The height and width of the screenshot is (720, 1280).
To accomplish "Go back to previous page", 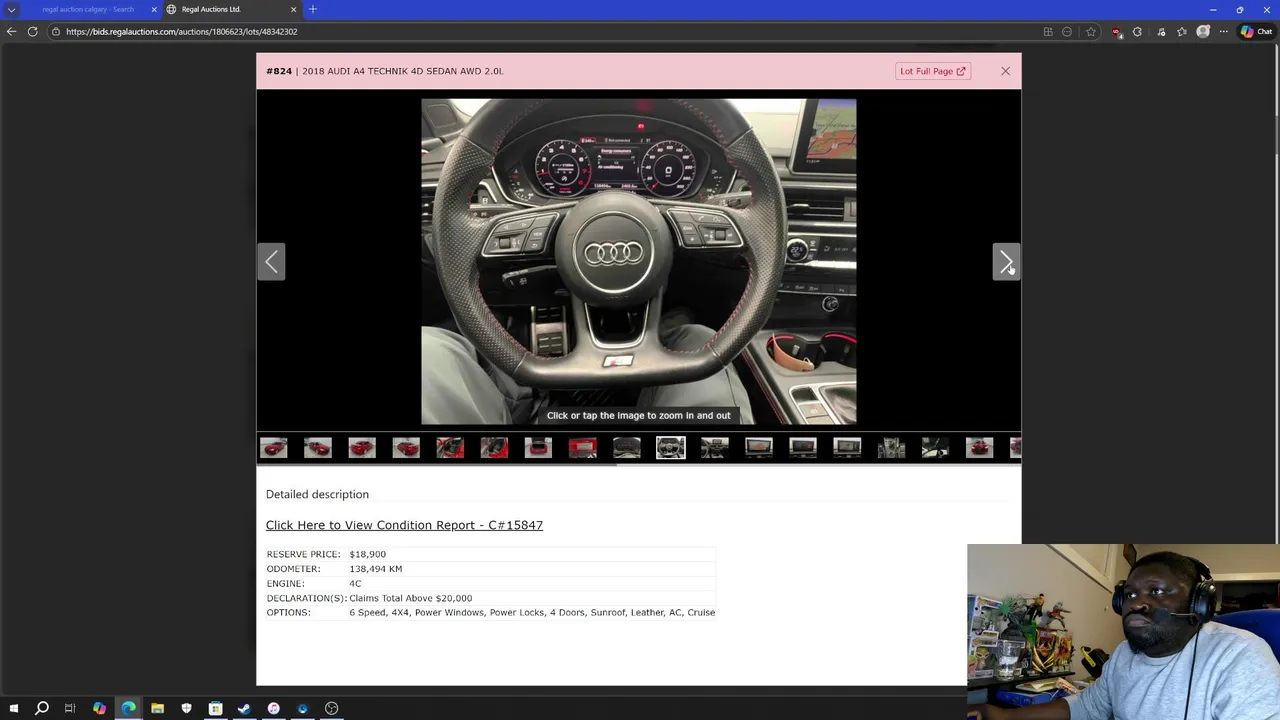I will click(x=11, y=31).
